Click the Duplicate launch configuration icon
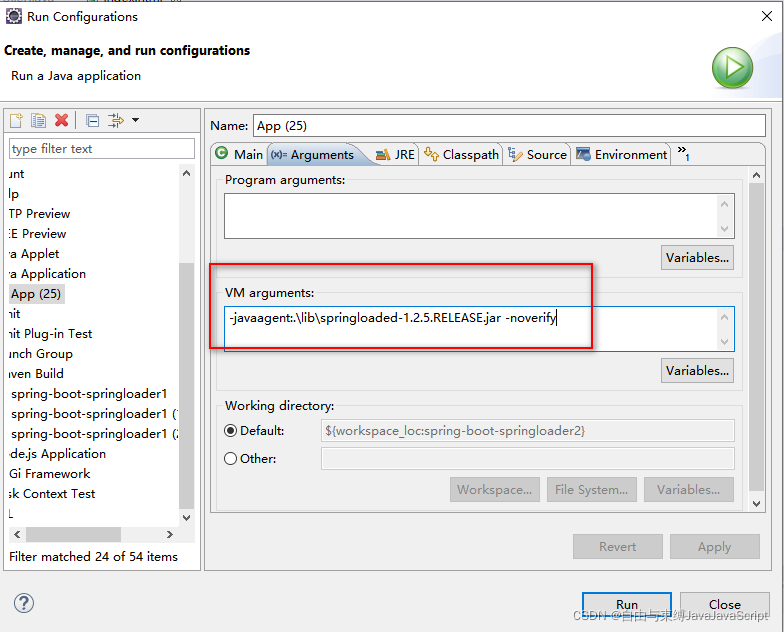This screenshot has height=632, width=784. 38,120
